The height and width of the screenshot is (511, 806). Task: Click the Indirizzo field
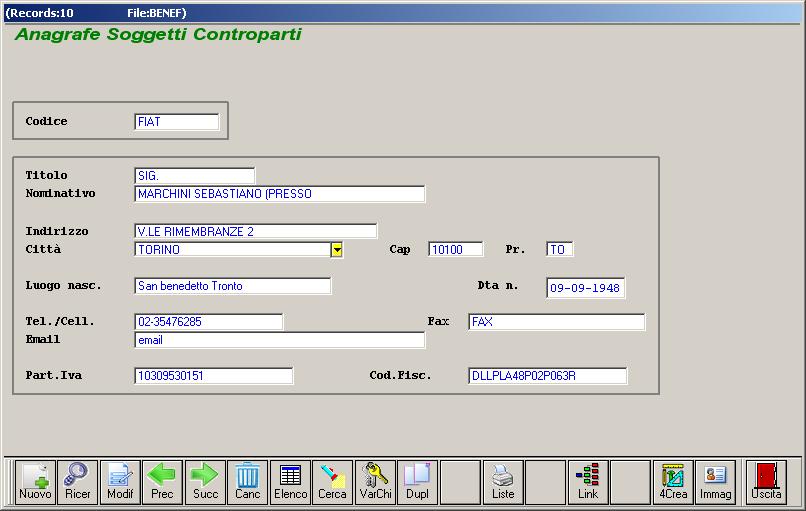coord(255,231)
